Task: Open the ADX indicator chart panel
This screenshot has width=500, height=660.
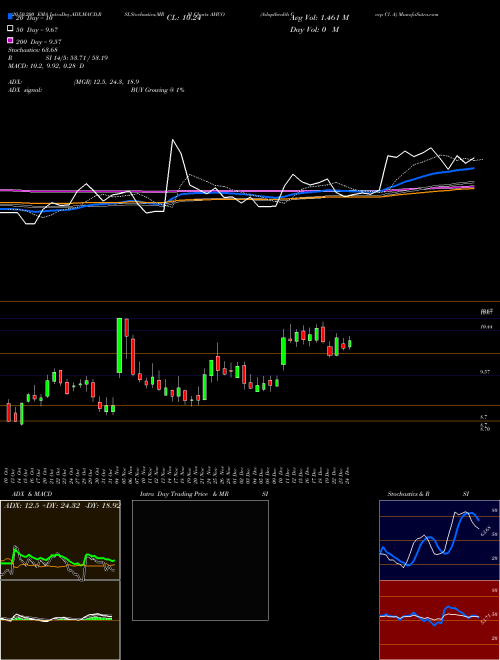Action: coord(60,540)
